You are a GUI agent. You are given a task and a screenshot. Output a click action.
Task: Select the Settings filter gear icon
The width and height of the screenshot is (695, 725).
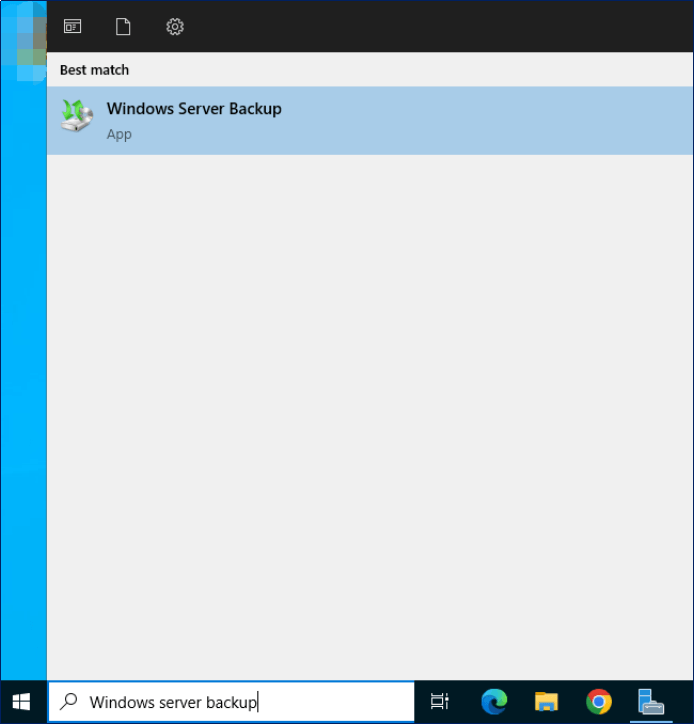(x=175, y=26)
